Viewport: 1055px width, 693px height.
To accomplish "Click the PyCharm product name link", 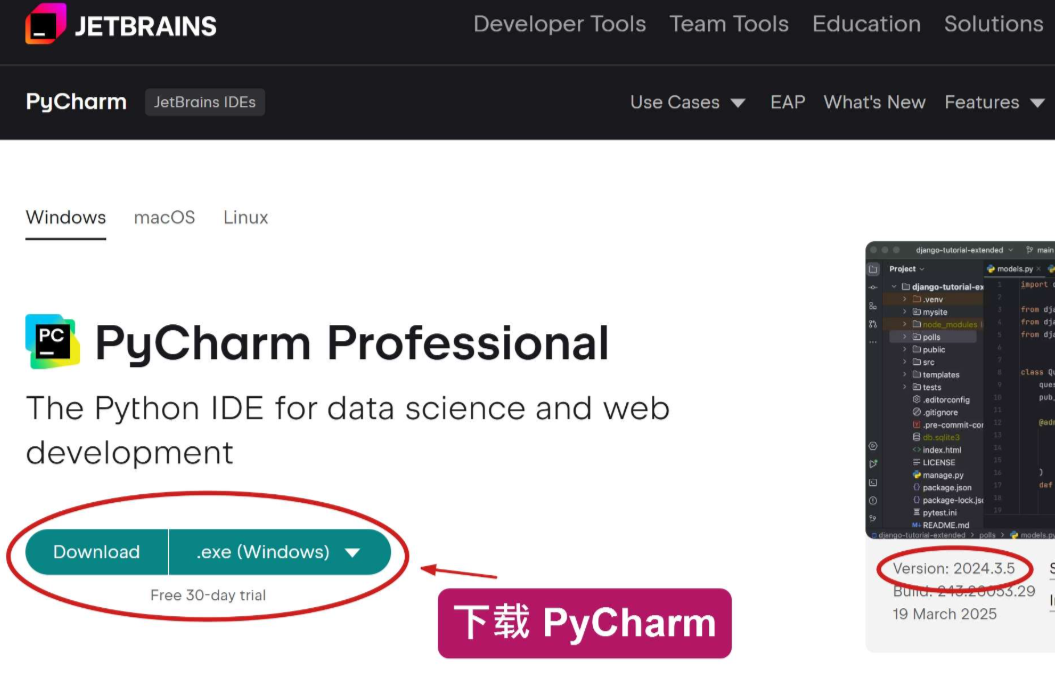I will pos(76,102).
